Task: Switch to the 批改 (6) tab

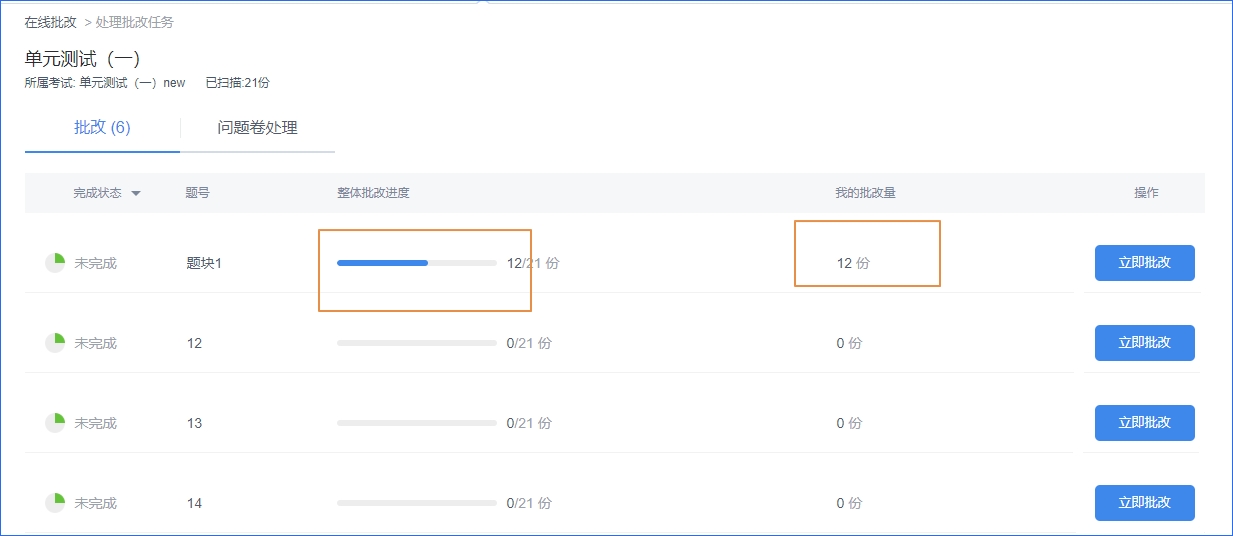Action: (x=102, y=127)
